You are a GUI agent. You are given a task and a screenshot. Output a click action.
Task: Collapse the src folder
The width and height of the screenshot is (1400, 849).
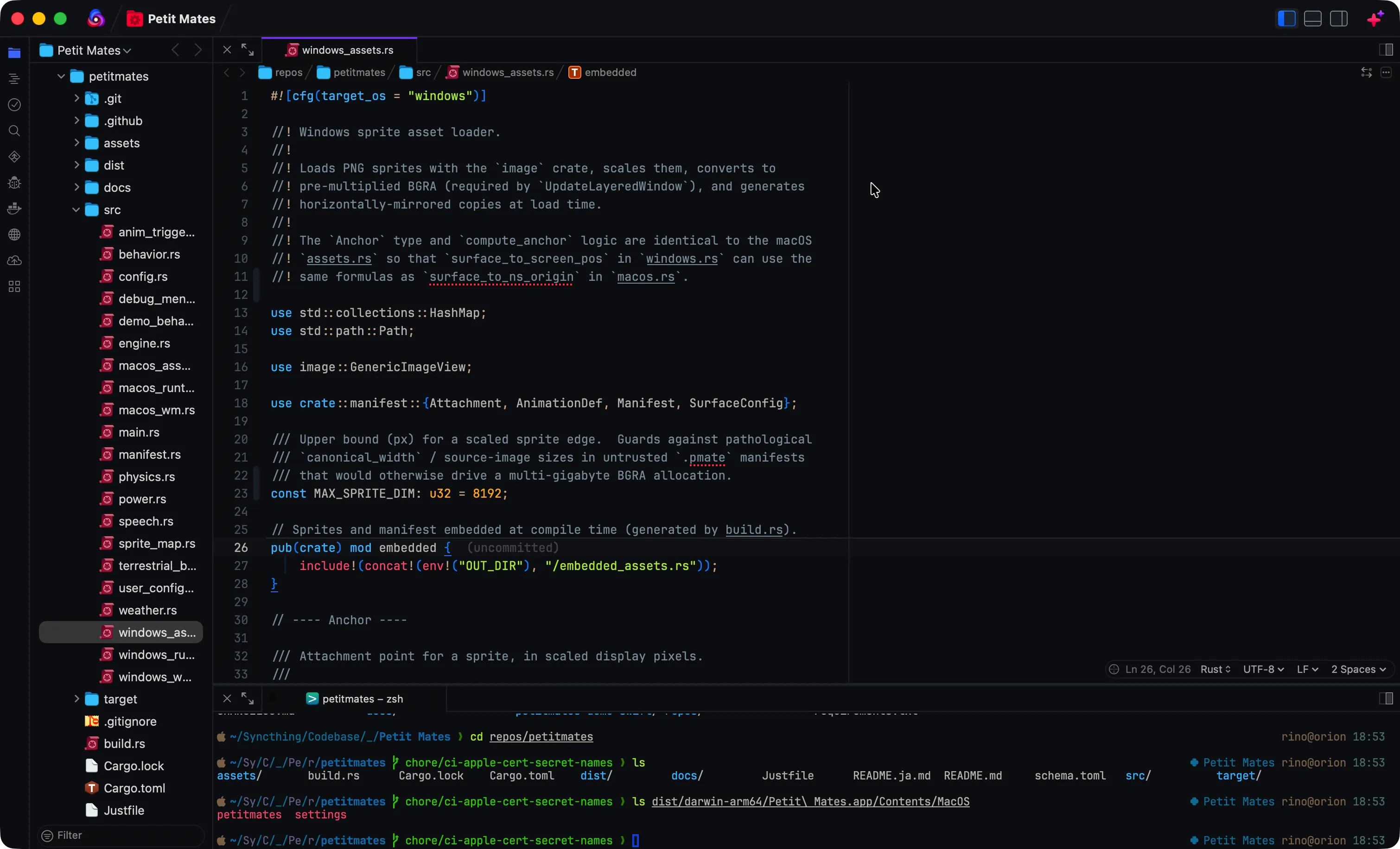pos(76,209)
